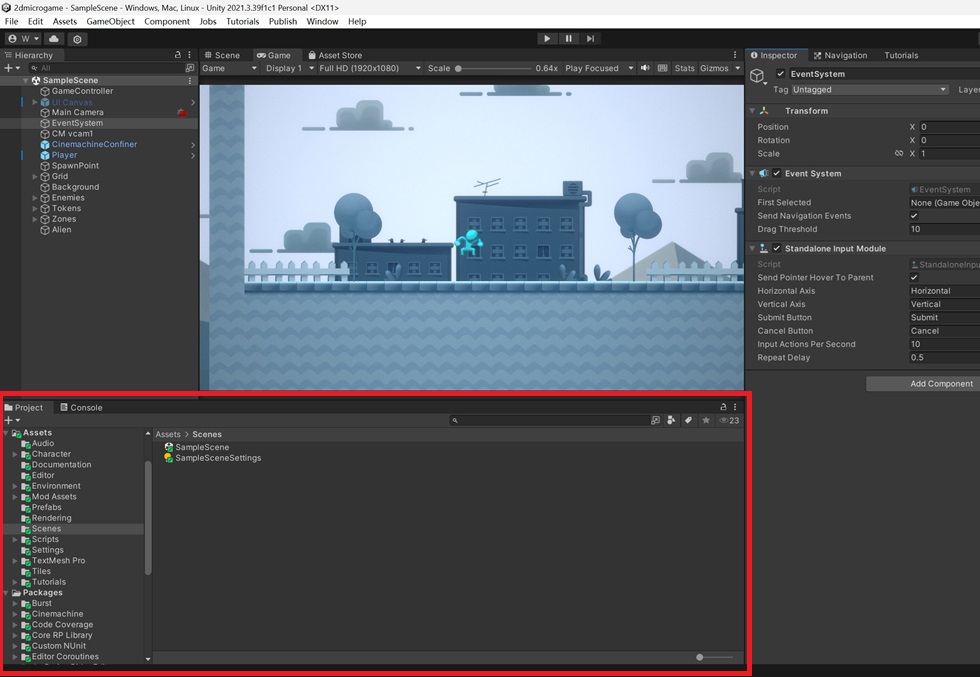Open the account dropdown icon

coord(24,39)
